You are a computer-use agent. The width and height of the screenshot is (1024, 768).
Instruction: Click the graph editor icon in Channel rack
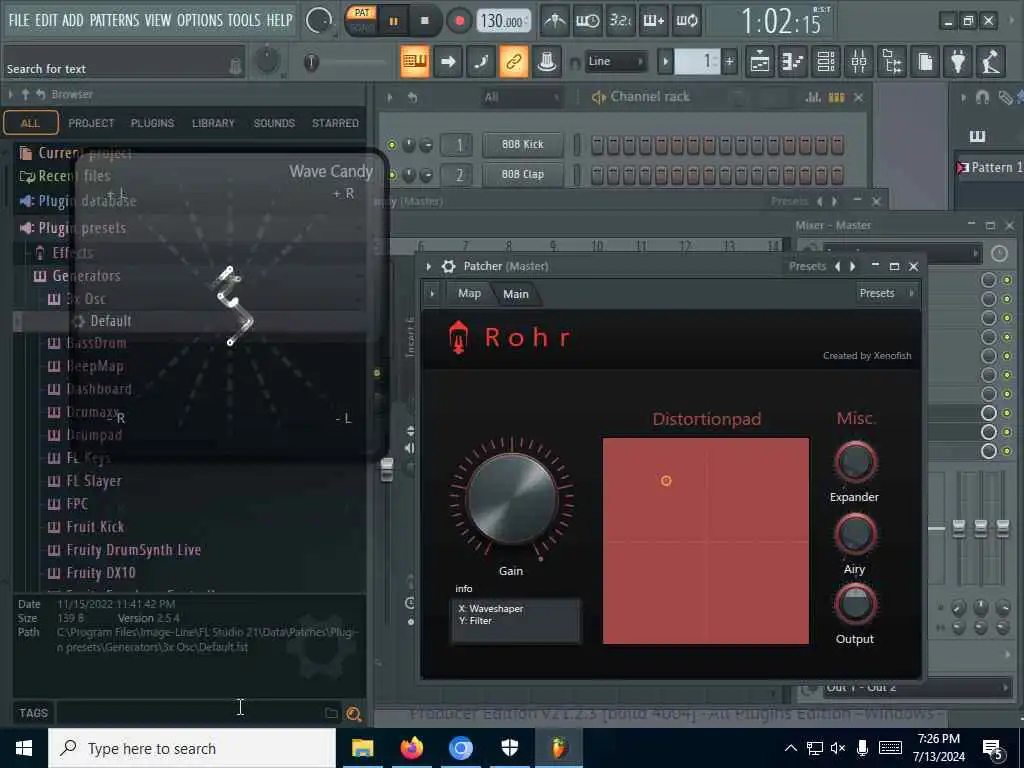click(813, 97)
